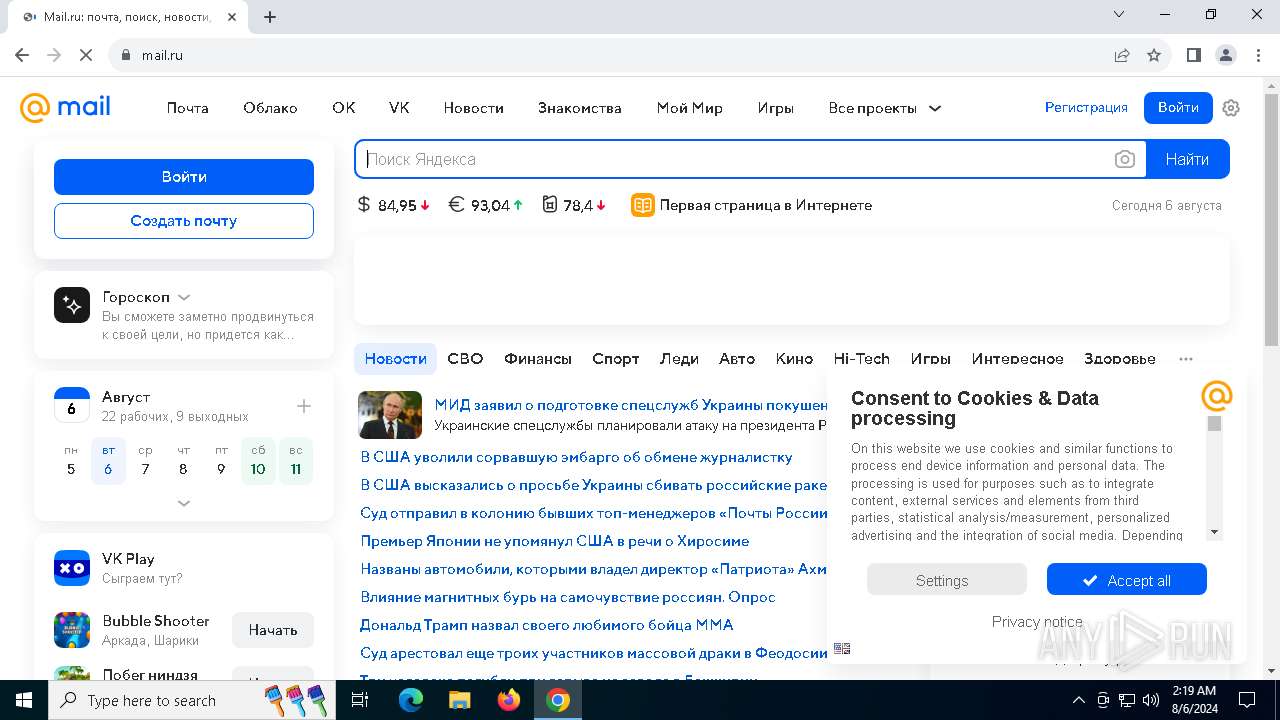Open the Putin news thumbnail

pos(390,415)
